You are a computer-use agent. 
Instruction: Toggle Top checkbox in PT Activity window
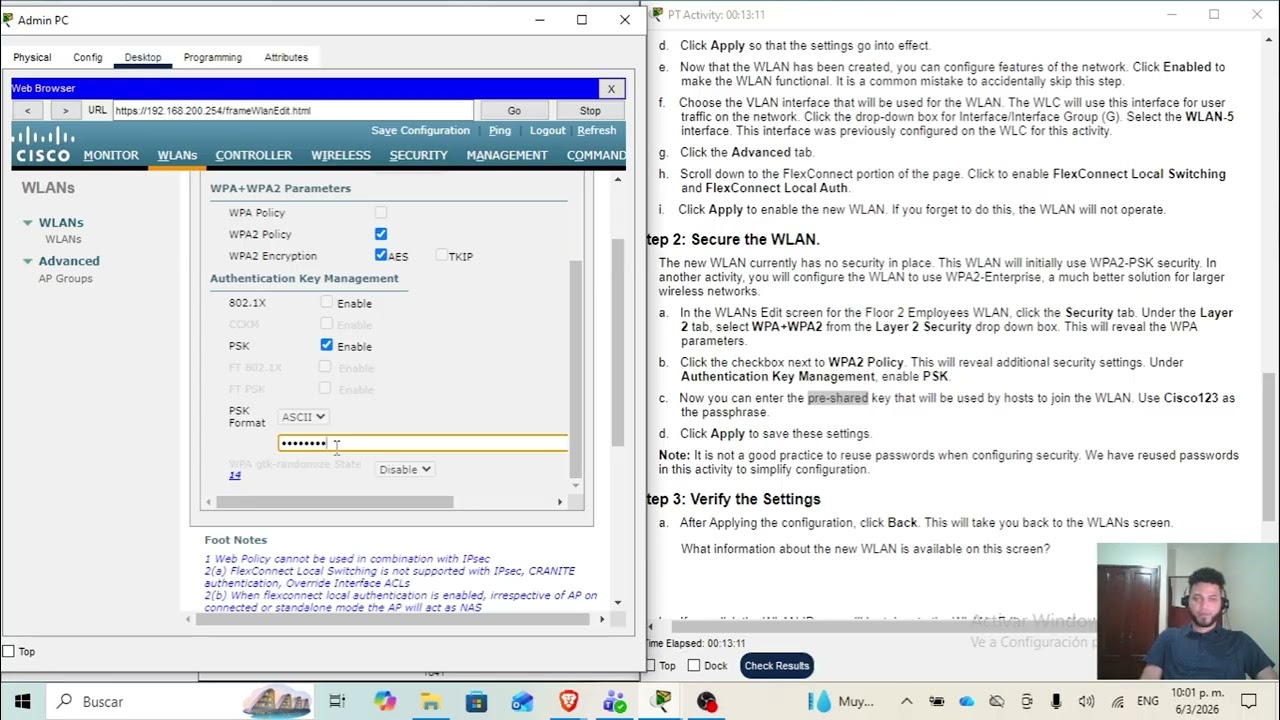(651, 666)
